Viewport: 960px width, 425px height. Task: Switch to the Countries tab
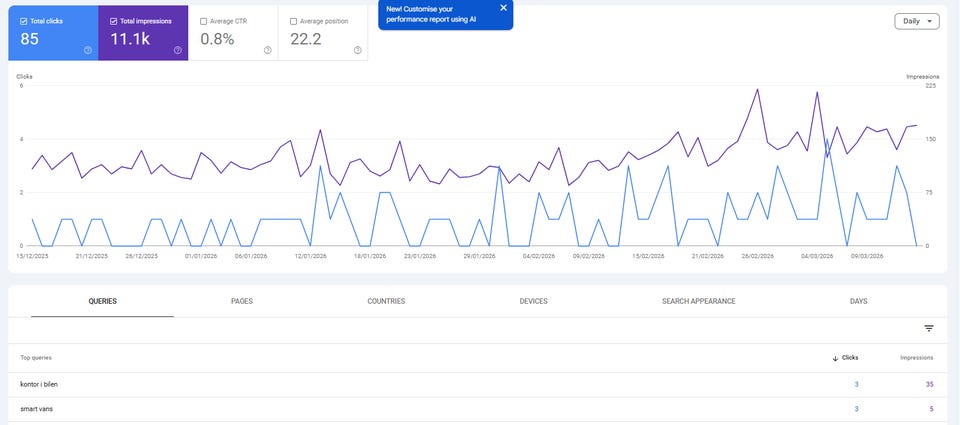coord(386,301)
